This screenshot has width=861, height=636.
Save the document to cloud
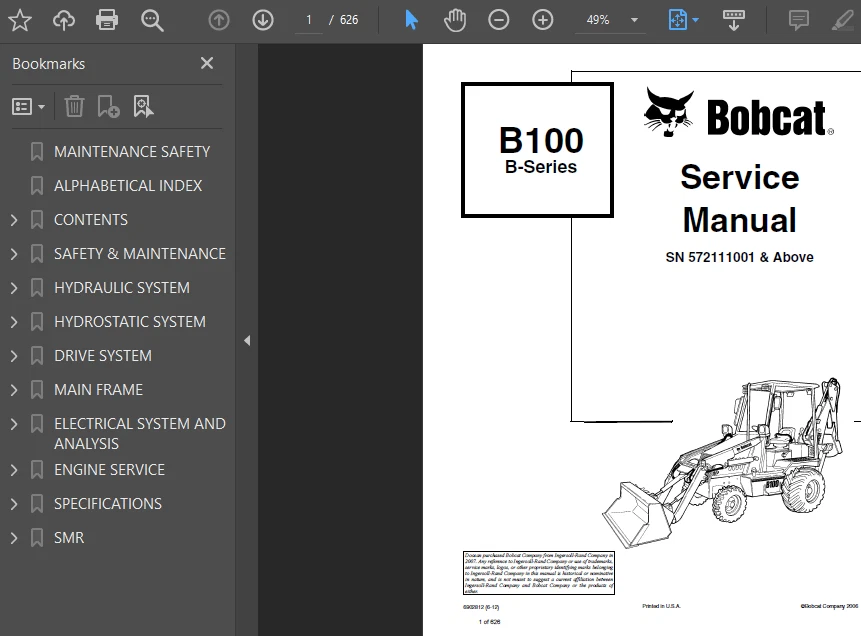click(x=64, y=19)
